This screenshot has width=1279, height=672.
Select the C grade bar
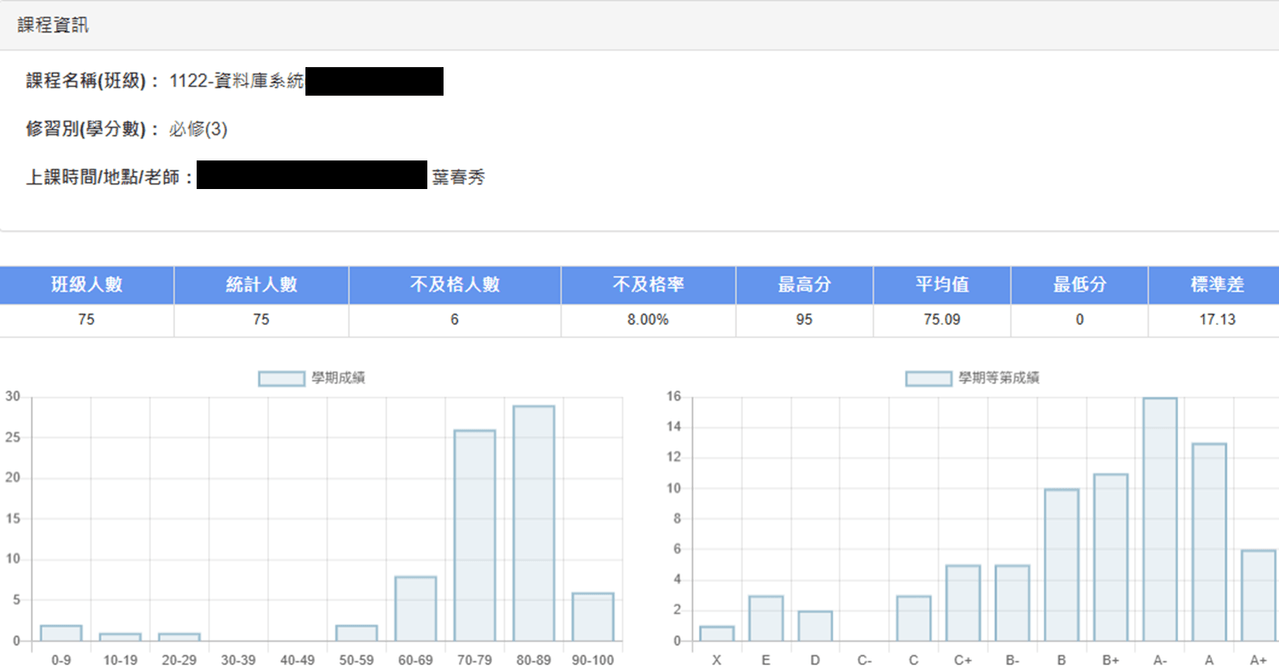[914, 618]
